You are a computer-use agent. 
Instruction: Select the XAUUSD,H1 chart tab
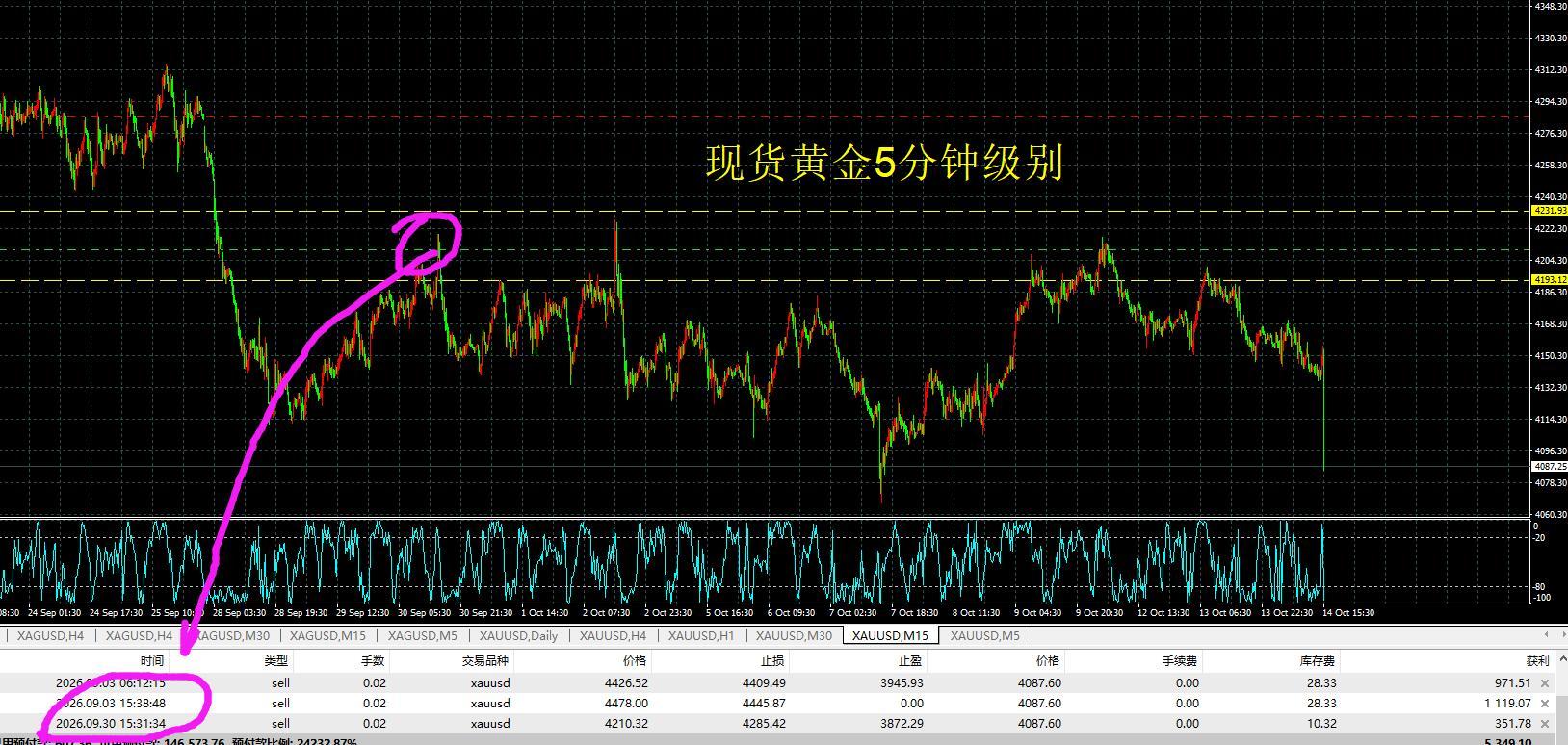701,635
